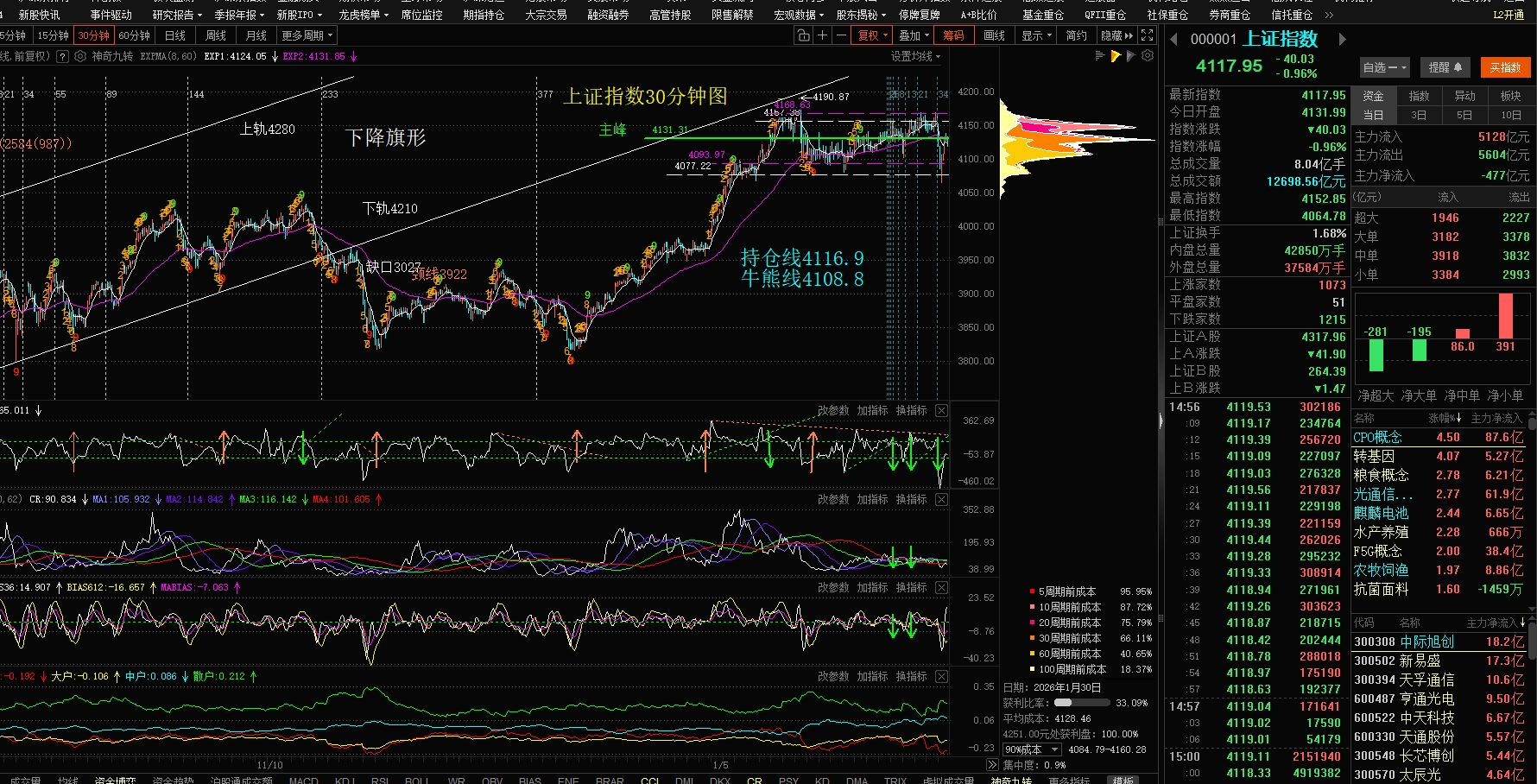Click the list lines icon above chip panel
Screen dimensions: 1537x784
pos(1099,56)
